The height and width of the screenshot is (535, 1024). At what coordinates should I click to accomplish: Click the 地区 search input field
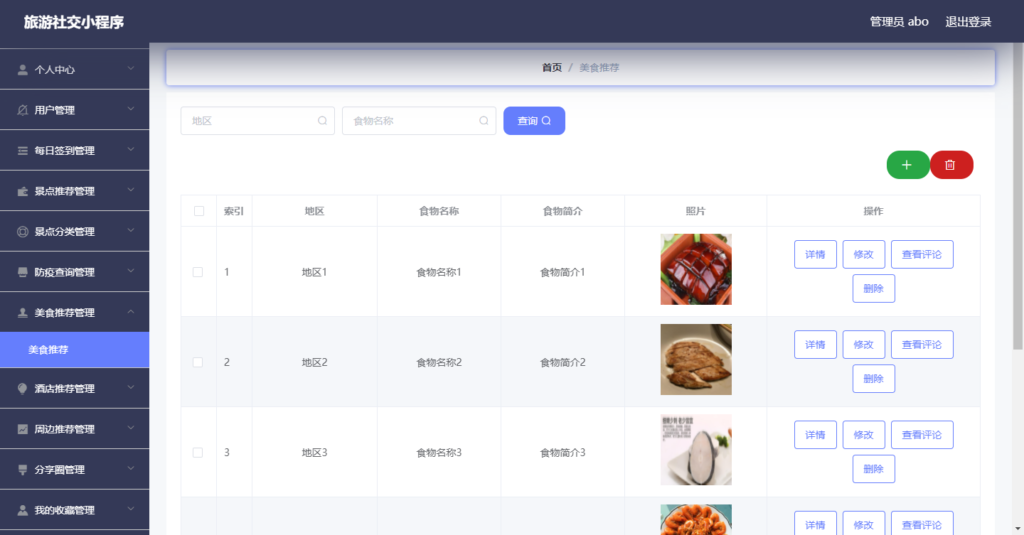pyautogui.click(x=257, y=121)
